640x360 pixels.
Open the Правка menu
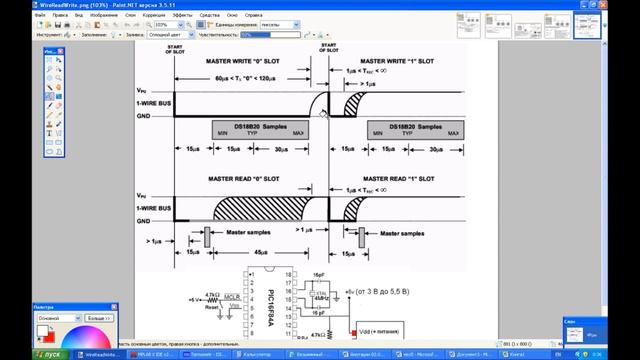[60, 15]
